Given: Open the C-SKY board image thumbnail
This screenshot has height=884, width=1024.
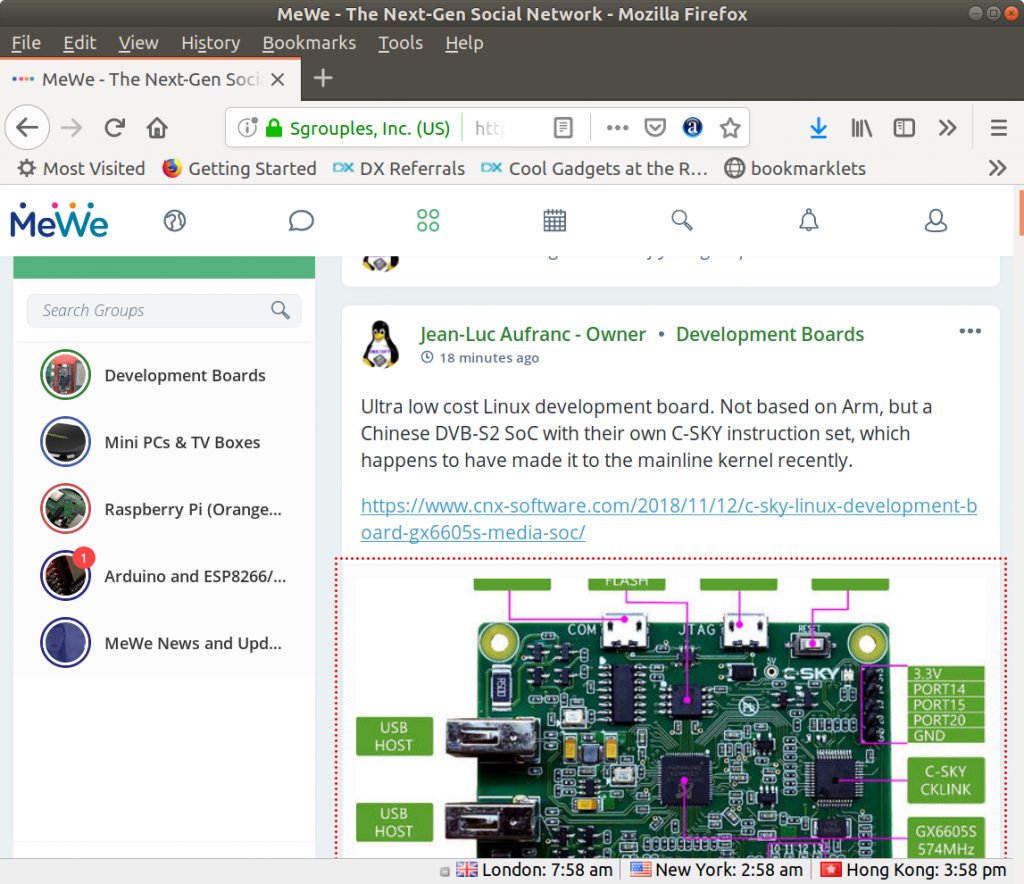Looking at the screenshot, I should [670, 720].
